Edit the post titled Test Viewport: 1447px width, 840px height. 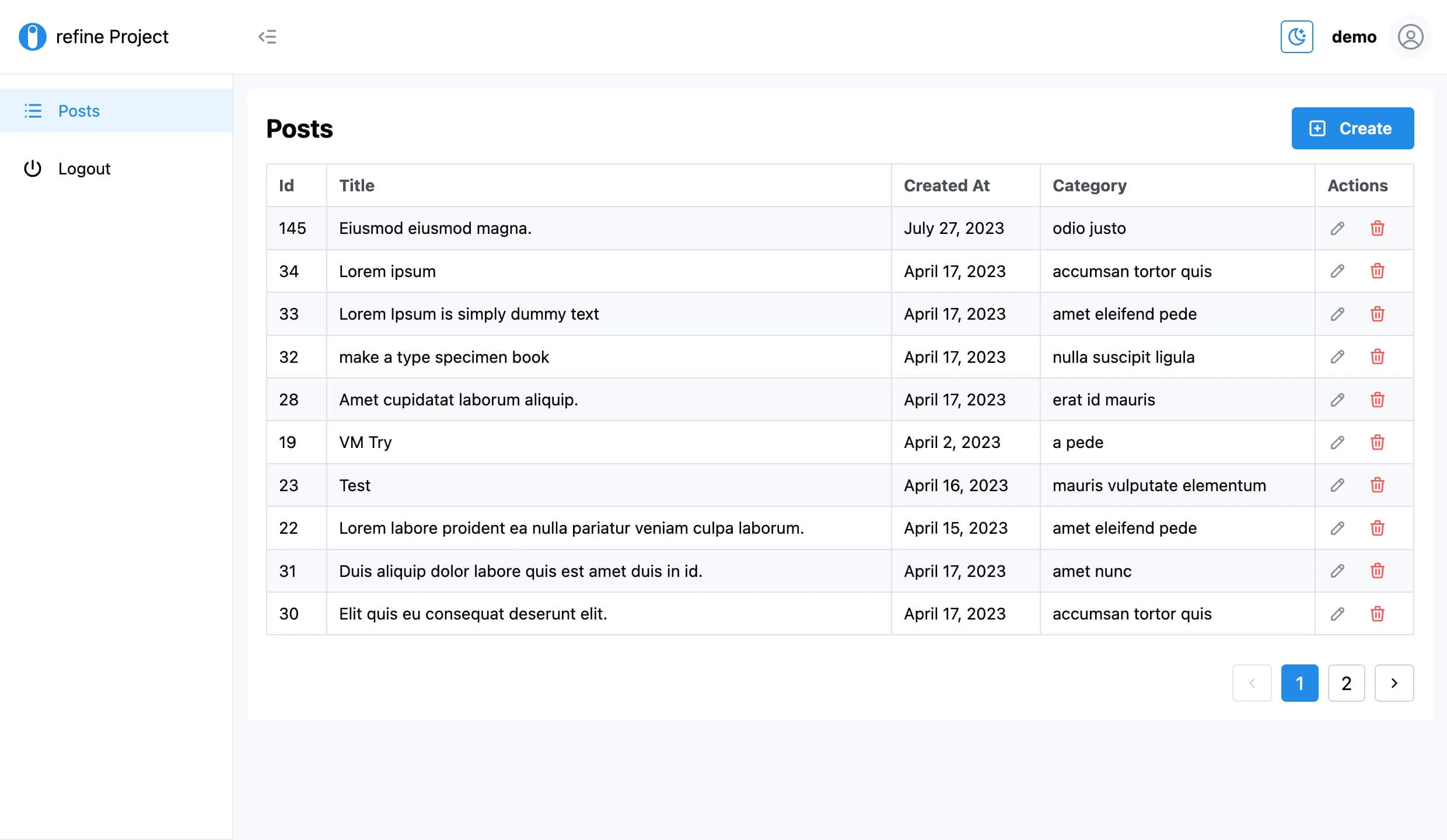pos(1337,485)
